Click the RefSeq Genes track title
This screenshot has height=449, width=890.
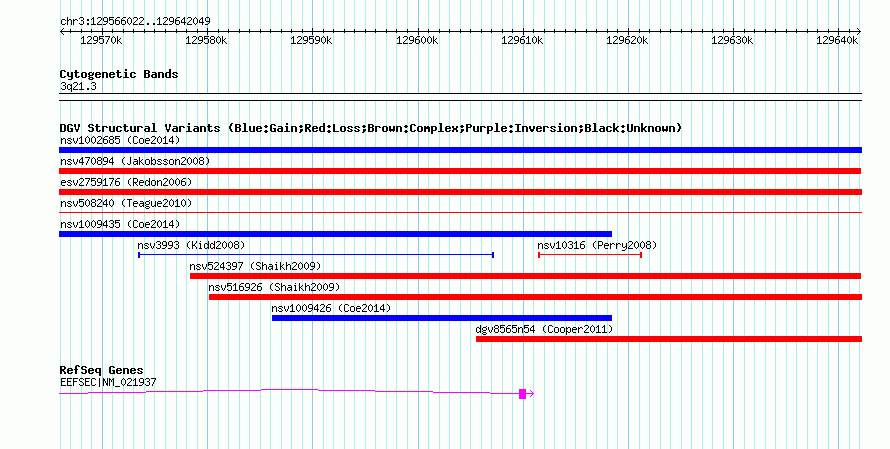point(101,370)
